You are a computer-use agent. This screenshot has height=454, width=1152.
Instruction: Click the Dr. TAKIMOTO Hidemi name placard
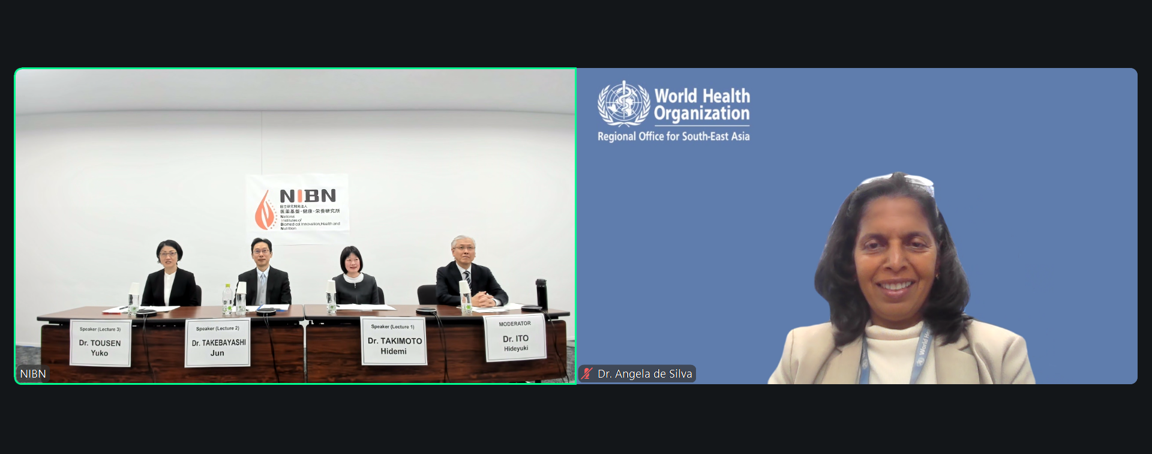(394, 341)
